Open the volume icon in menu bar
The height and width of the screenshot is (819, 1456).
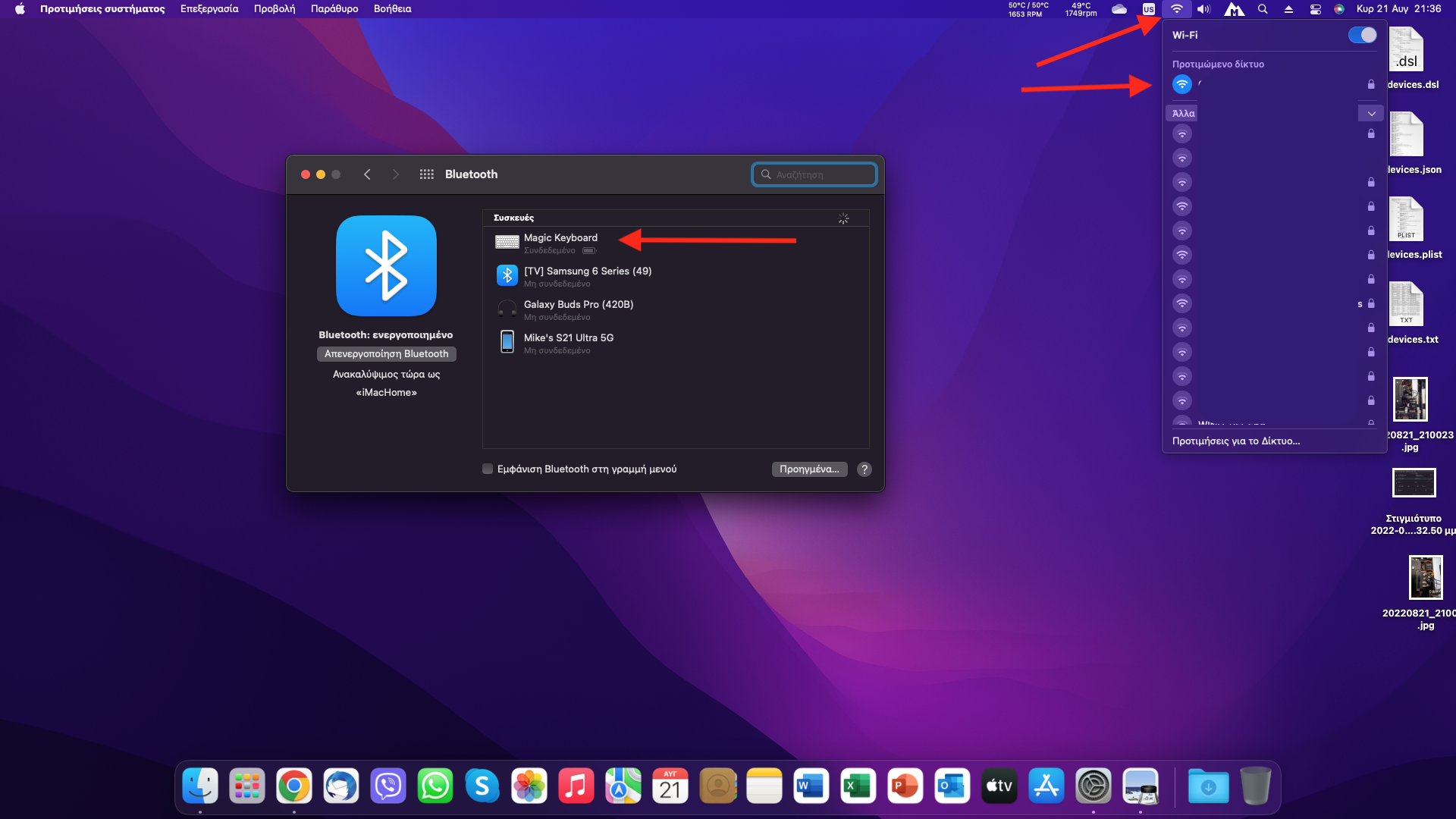[x=1203, y=9]
